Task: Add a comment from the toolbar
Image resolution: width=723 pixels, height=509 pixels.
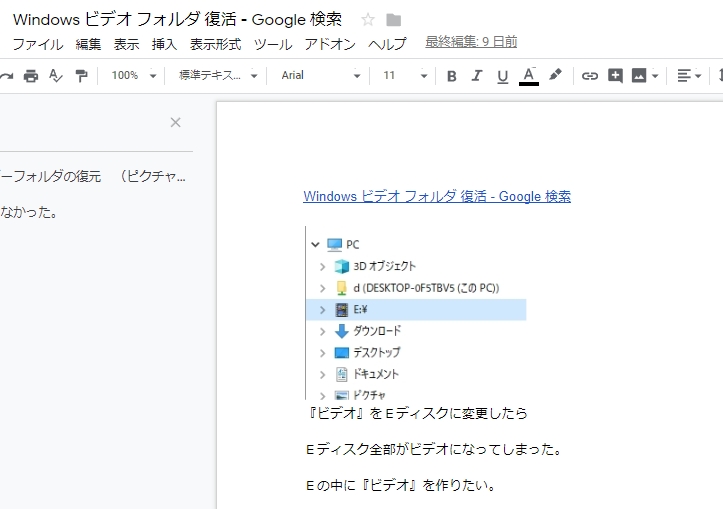Action: pos(615,76)
